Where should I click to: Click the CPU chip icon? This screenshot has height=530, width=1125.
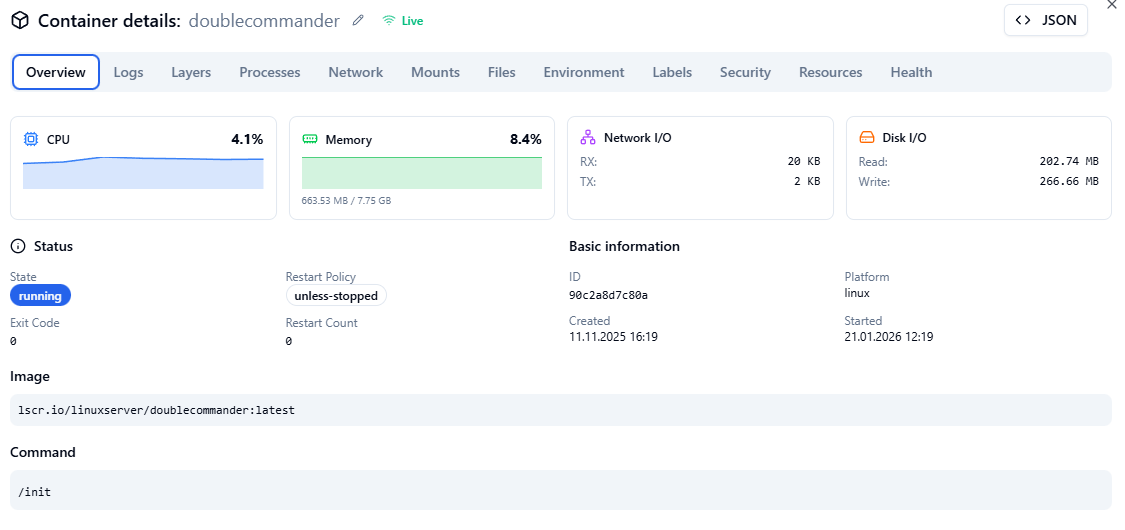(x=31, y=139)
